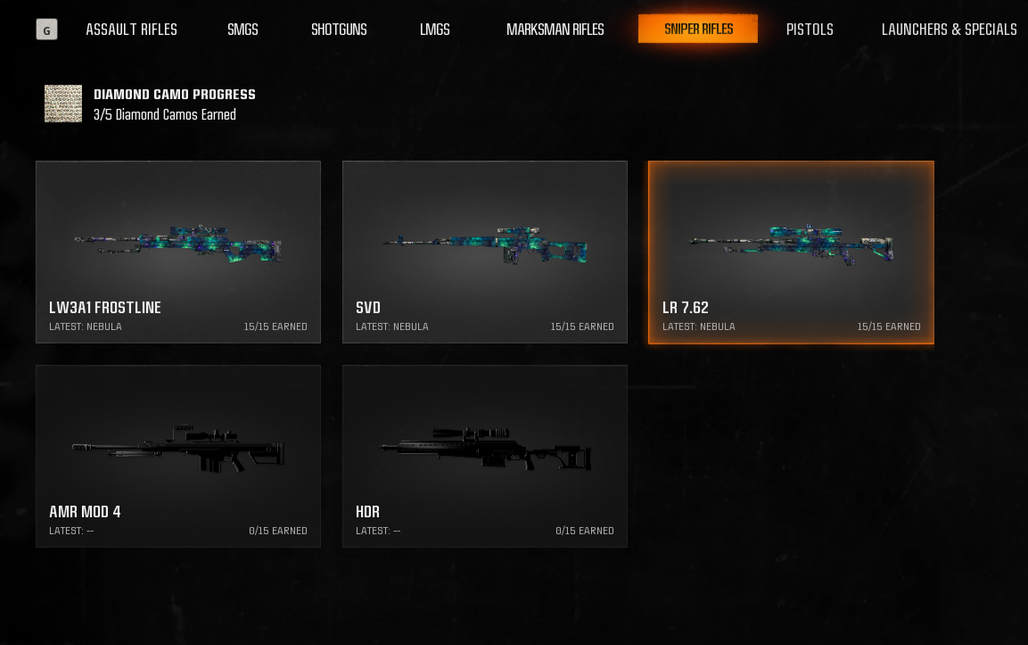Switch to the SMGs tab
This screenshot has width=1028, height=645.
click(243, 29)
